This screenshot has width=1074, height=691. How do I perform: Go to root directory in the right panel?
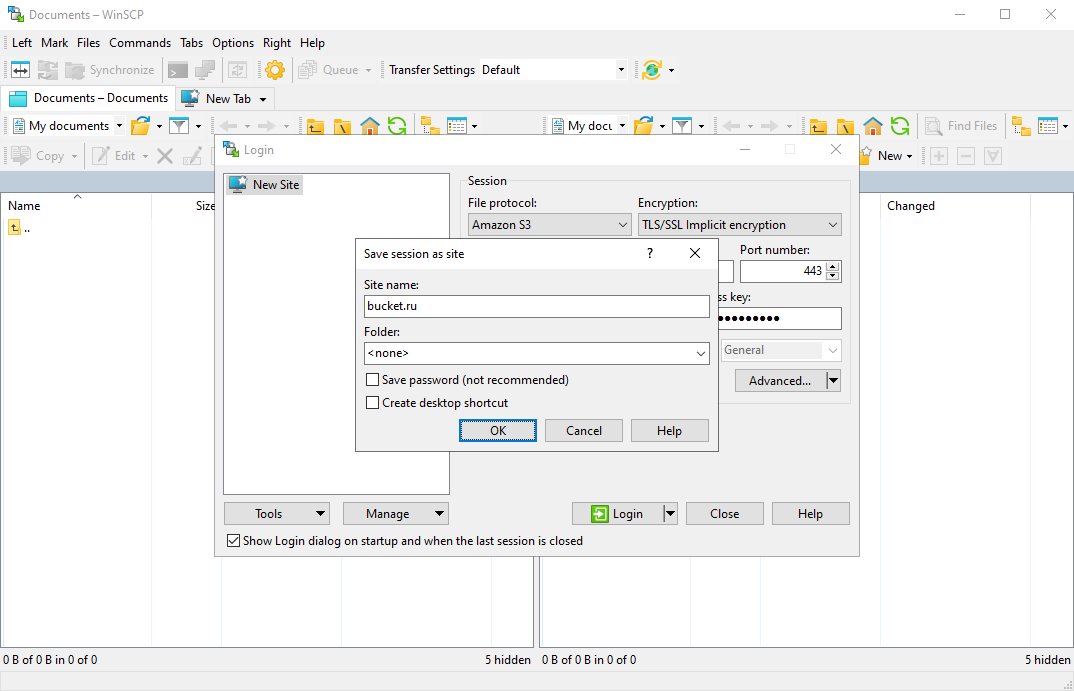(x=845, y=126)
